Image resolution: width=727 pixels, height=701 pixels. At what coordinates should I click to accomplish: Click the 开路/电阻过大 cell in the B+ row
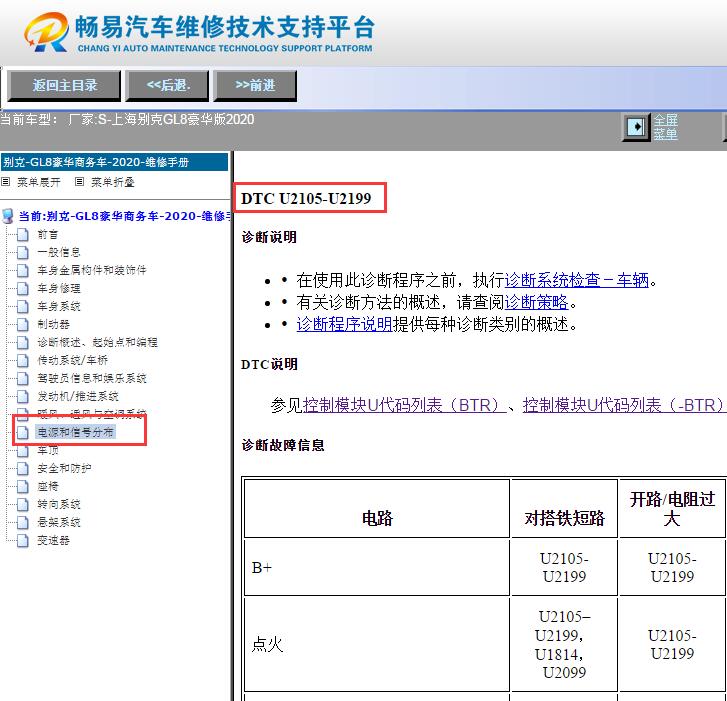pos(672,567)
